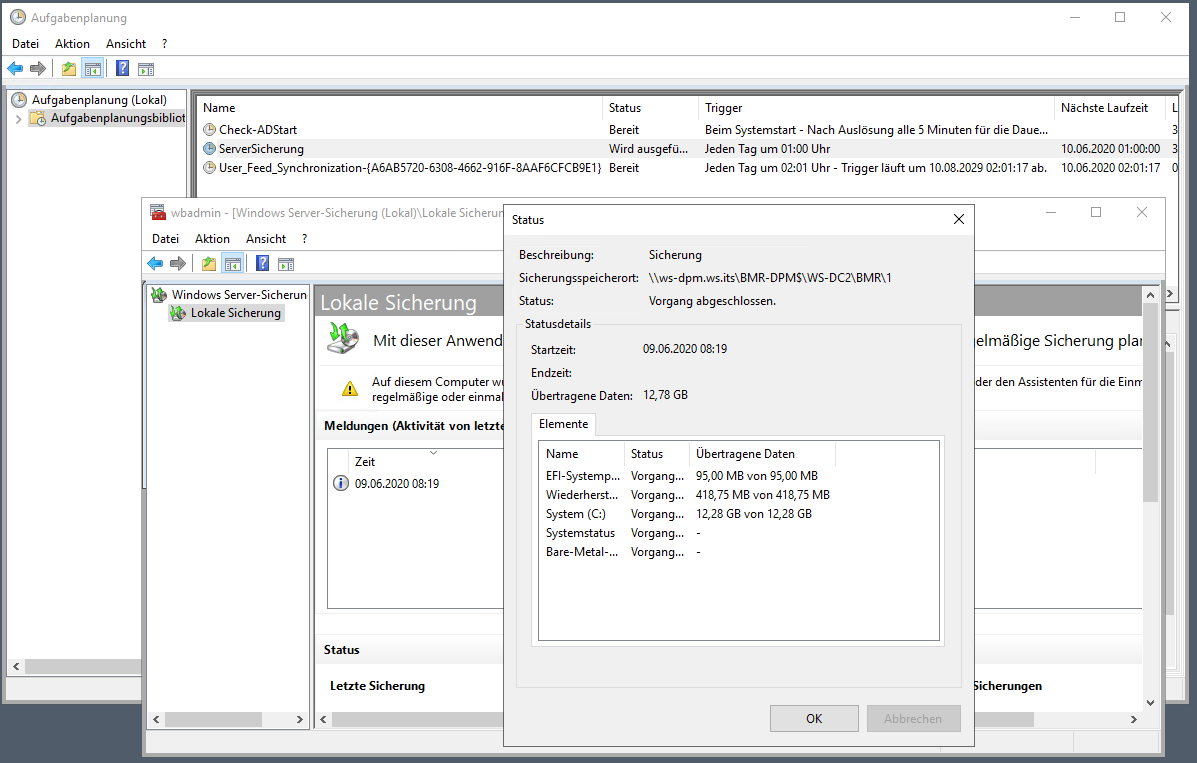This screenshot has width=1197, height=763.
Task: Backup icon beside 'Mit dieser Anwend' heading
Action: pos(343,338)
